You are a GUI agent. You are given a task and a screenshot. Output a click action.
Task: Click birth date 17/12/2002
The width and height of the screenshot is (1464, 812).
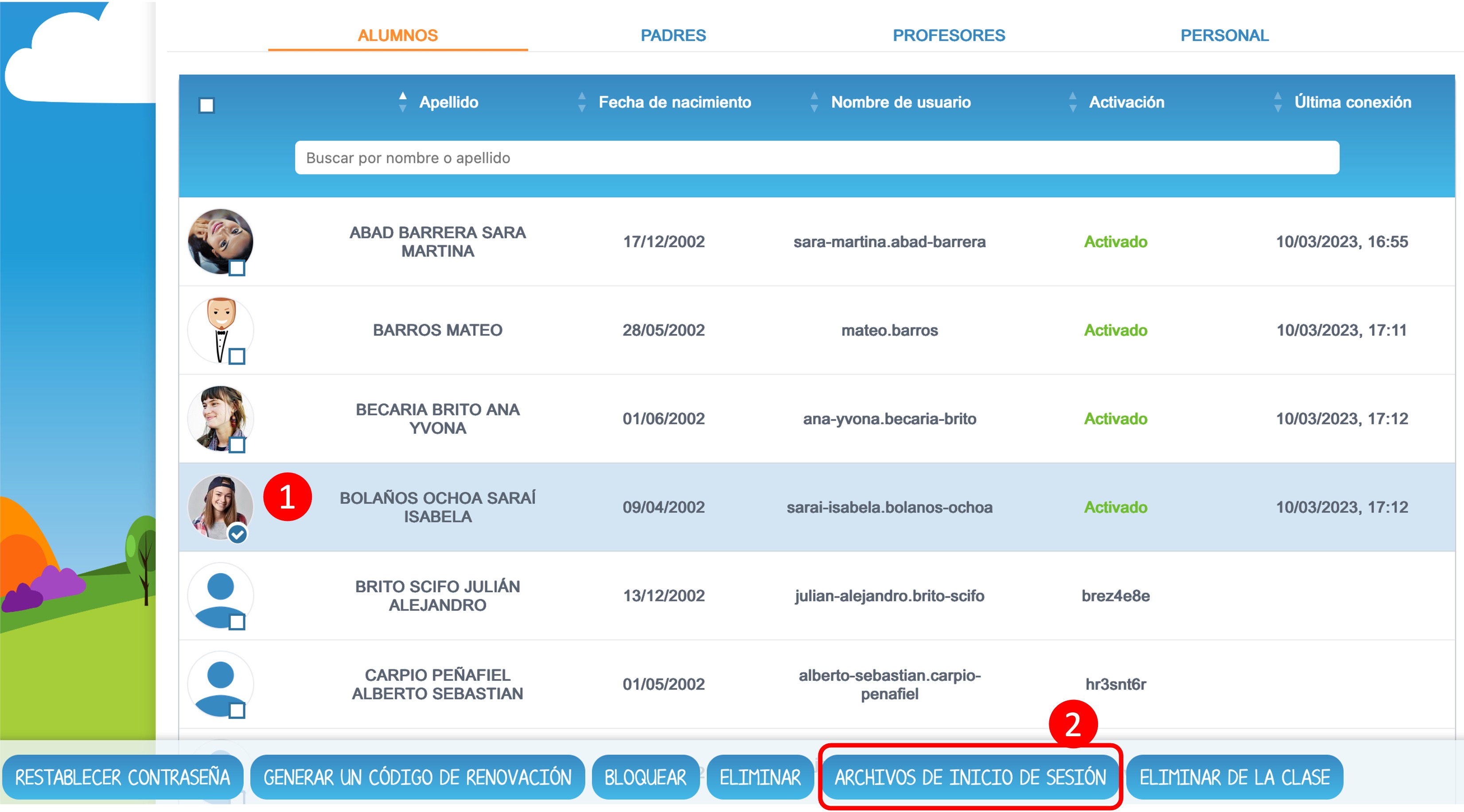click(x=663, y=241)
